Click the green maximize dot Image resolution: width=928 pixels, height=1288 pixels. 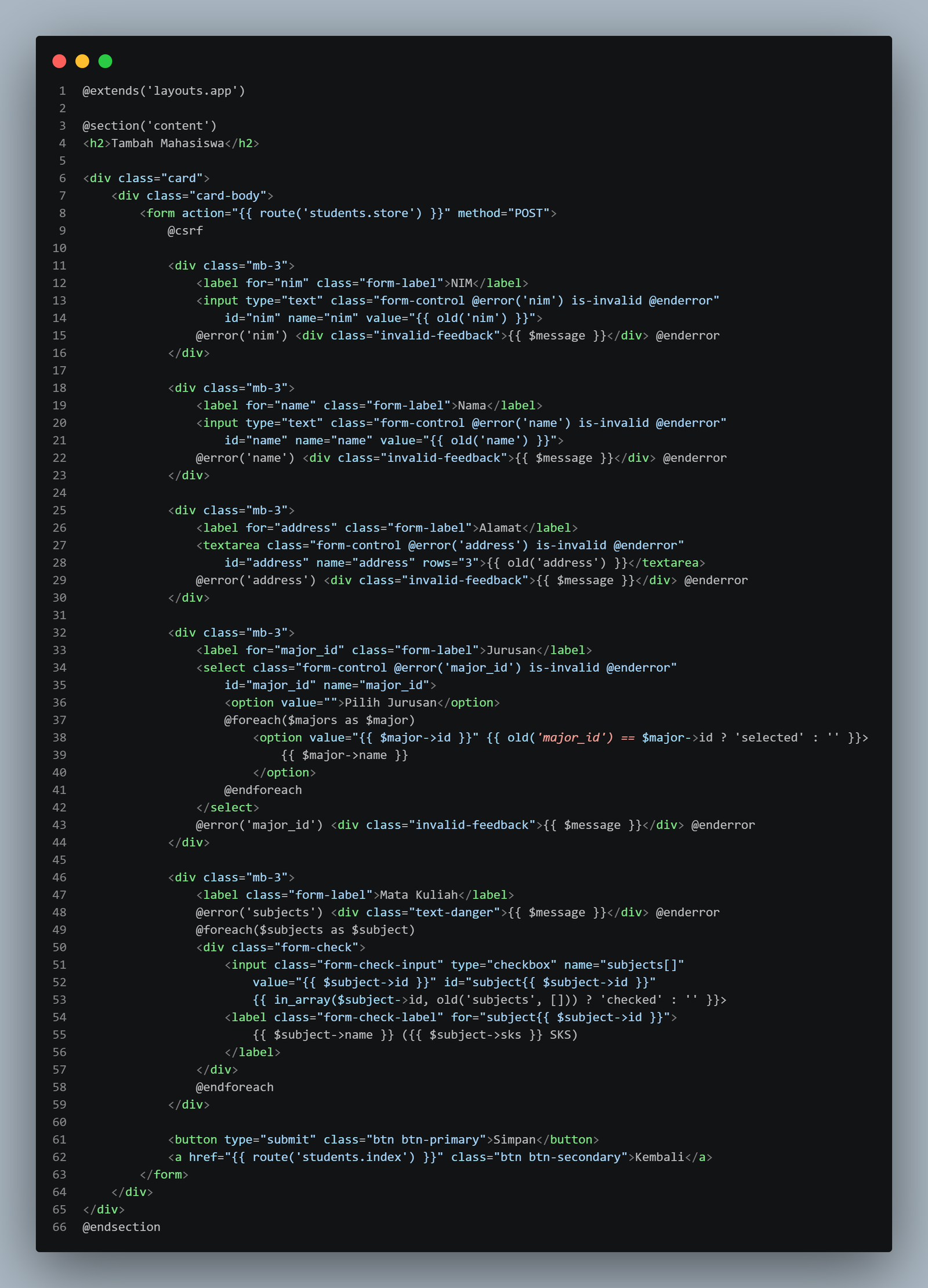click(105, 61)
